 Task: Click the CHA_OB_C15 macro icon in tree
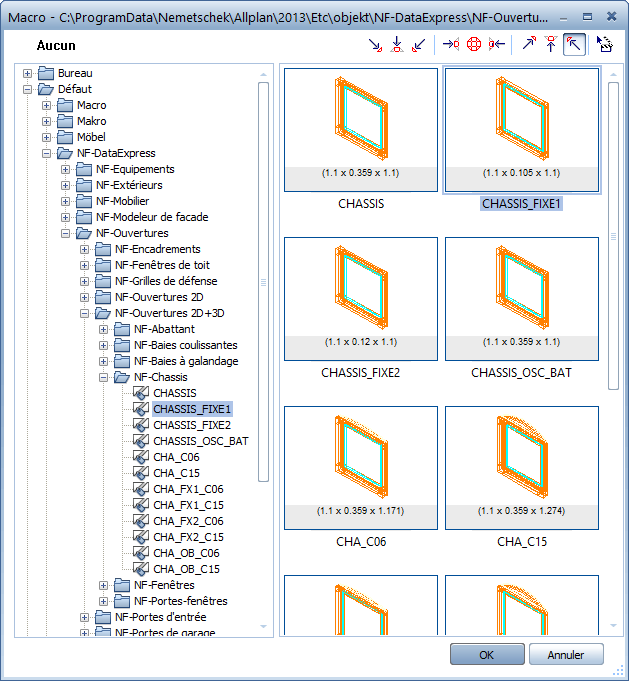tap(141, 569)
